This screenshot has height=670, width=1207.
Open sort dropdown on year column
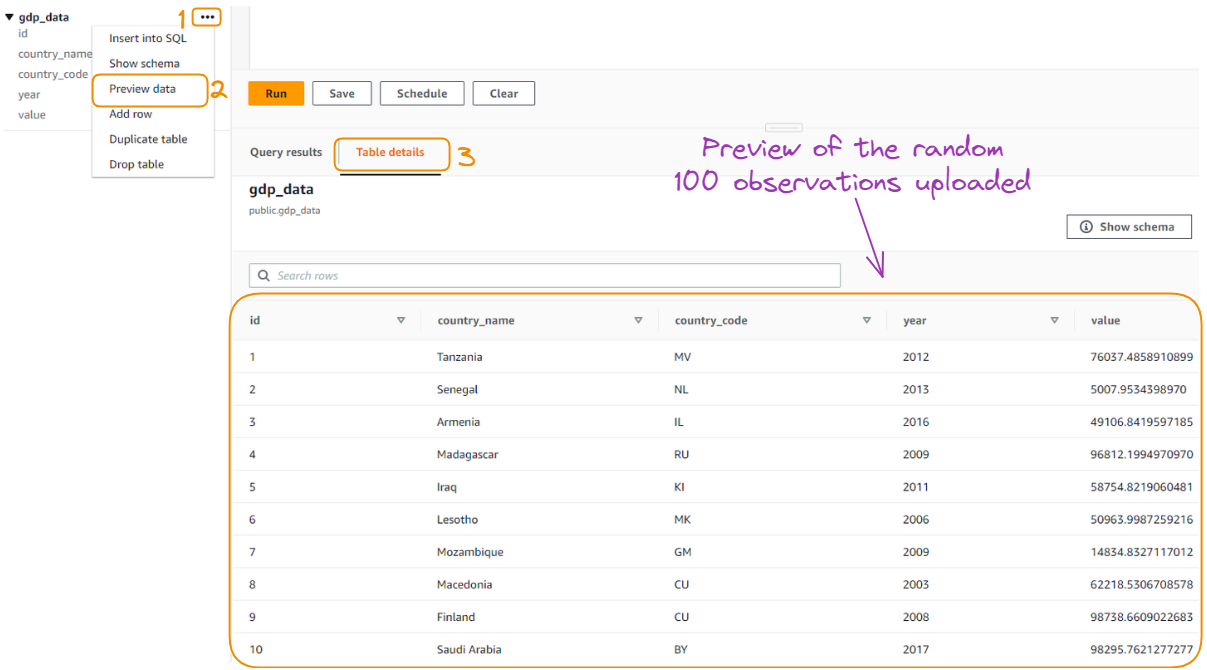tap(1054, 321)
